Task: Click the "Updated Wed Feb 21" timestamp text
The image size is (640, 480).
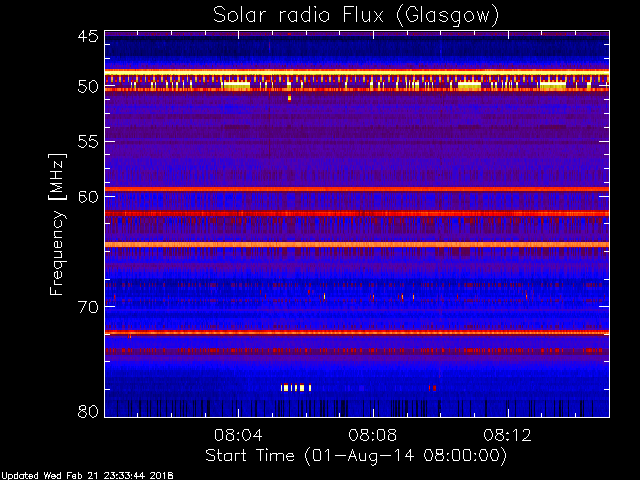Action: coord(87,476)
